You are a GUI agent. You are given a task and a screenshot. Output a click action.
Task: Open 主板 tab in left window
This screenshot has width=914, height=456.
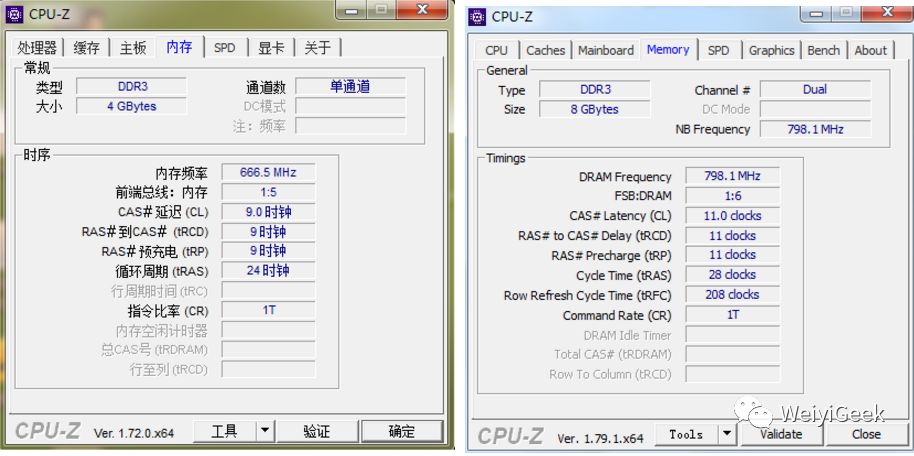(x=133, y=48)
